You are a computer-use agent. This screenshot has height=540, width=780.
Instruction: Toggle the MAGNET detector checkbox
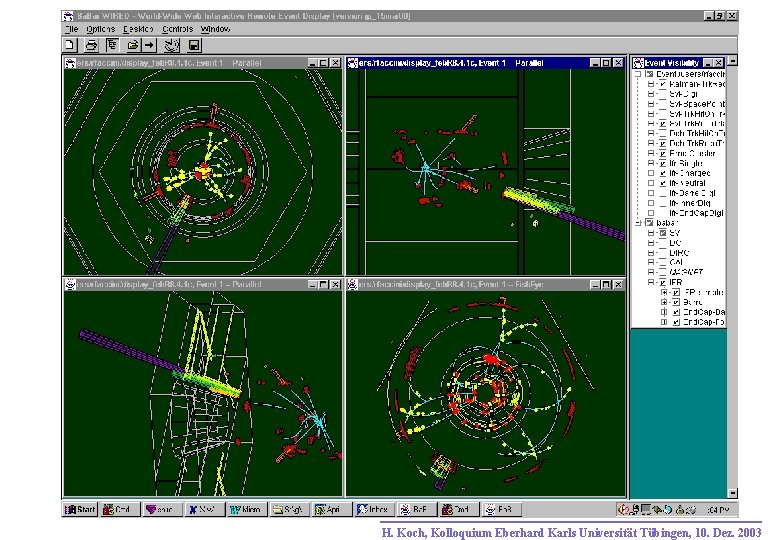pos(662,272)
